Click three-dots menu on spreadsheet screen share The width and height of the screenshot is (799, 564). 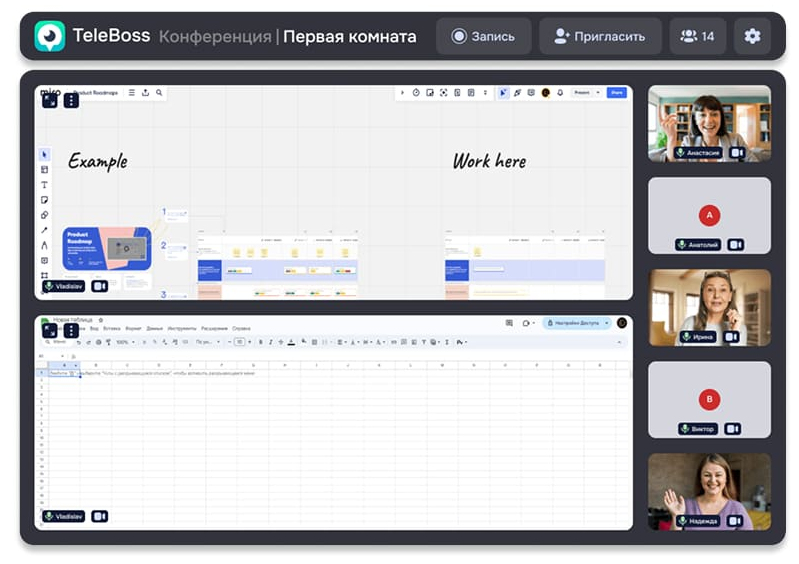tap(71, 330)
